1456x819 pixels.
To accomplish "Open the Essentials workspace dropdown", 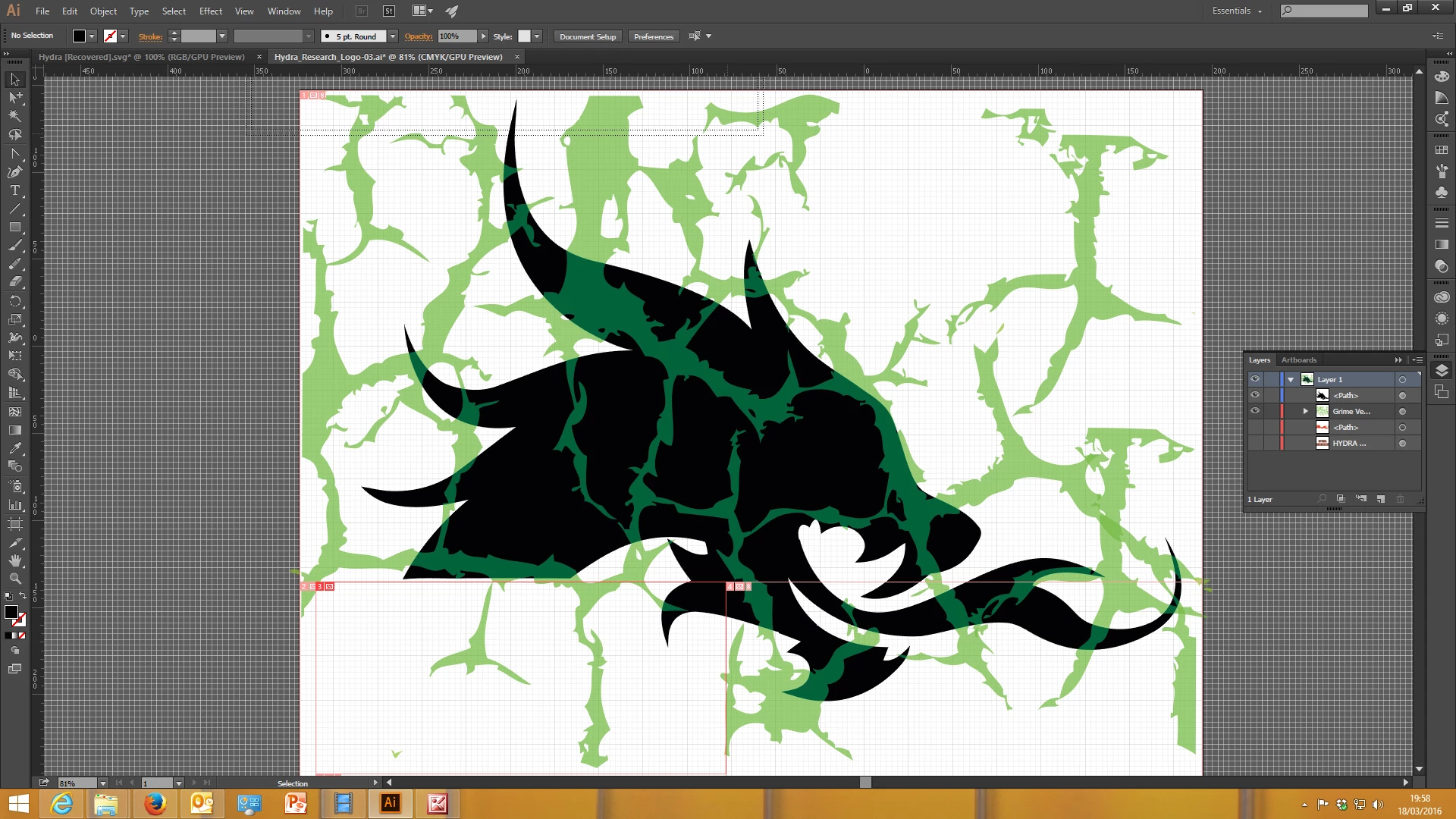I will click(1237, 11).
